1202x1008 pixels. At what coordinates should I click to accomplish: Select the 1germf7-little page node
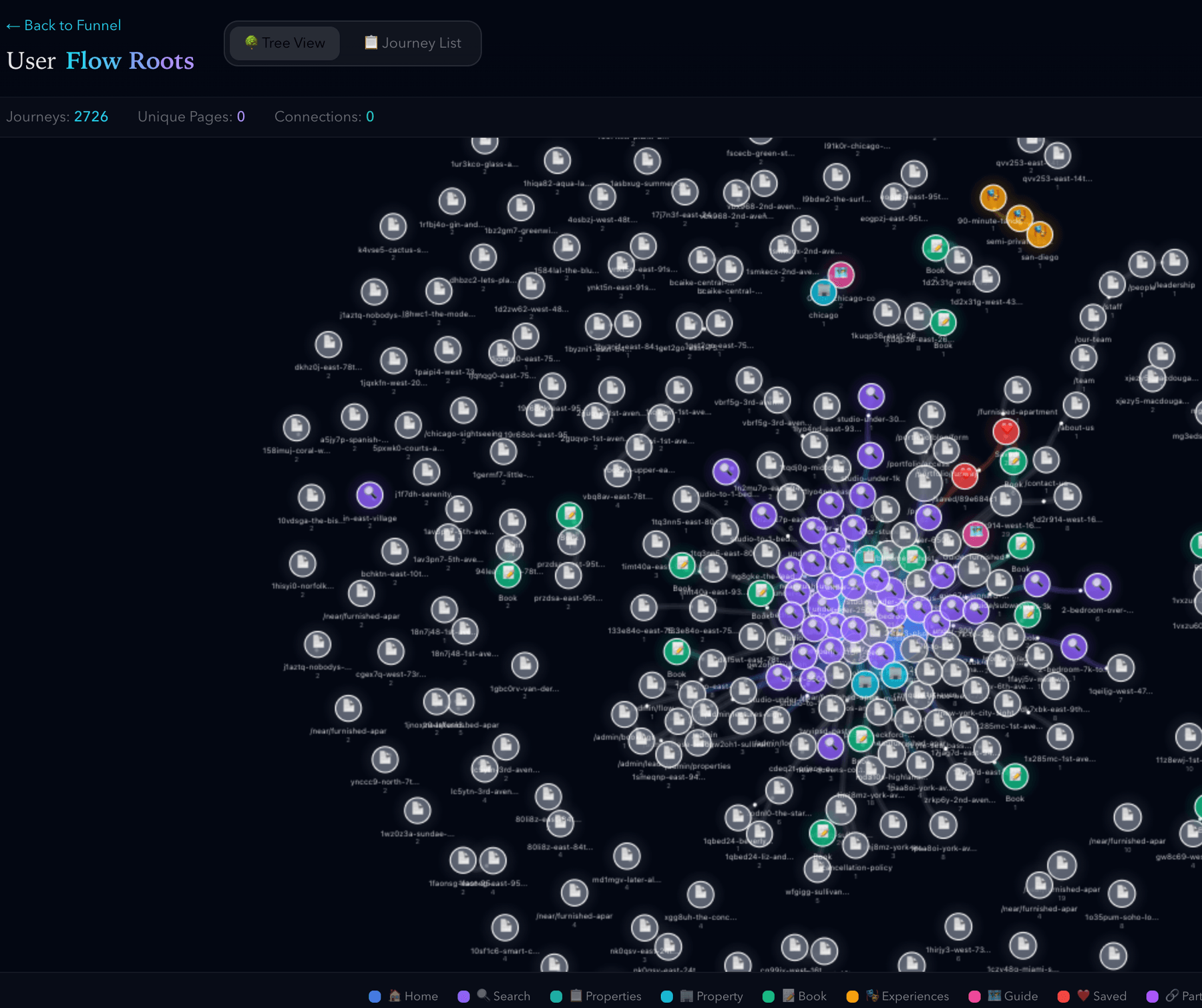point(504,452)
